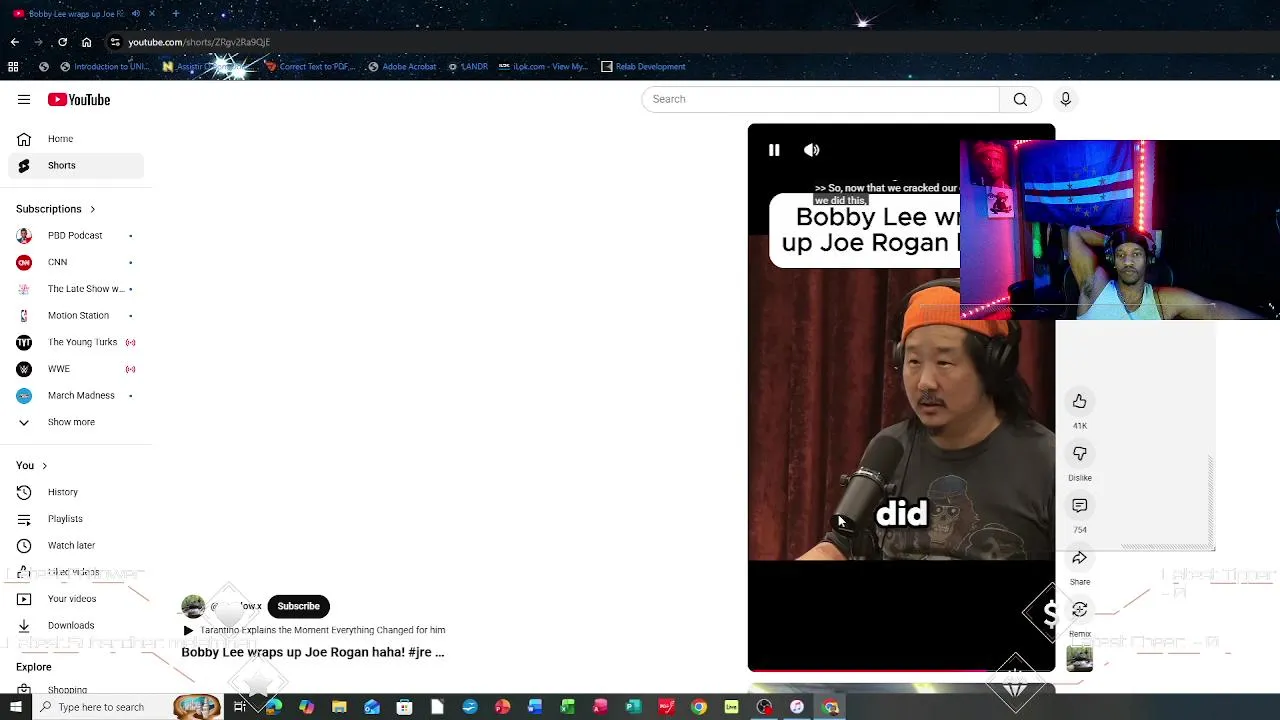Open PBD Podcast subscription
This screenshot has height=720, width=1280.
pos(76,235)
